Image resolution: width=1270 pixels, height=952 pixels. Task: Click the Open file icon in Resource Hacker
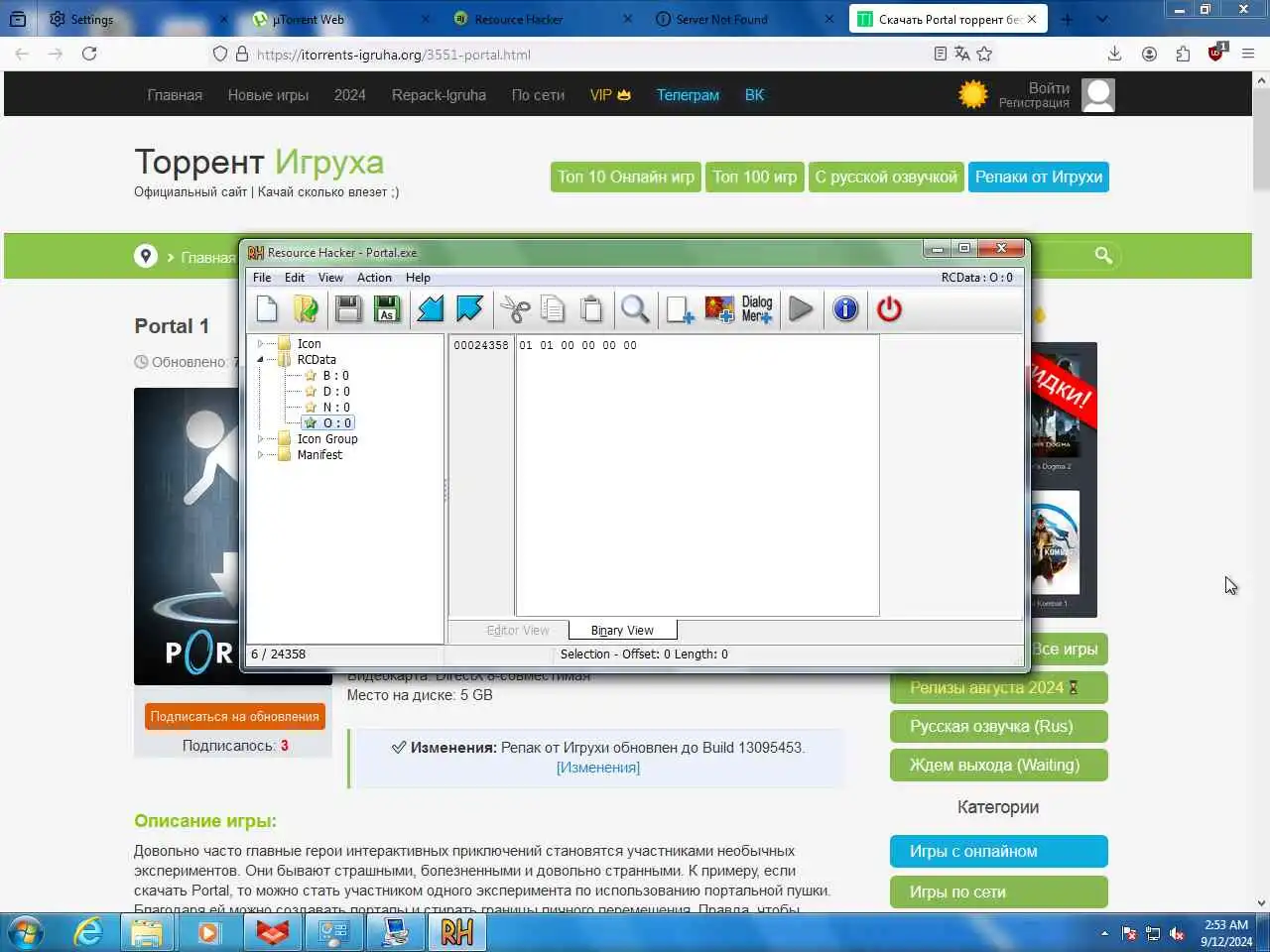pos(307,309)
